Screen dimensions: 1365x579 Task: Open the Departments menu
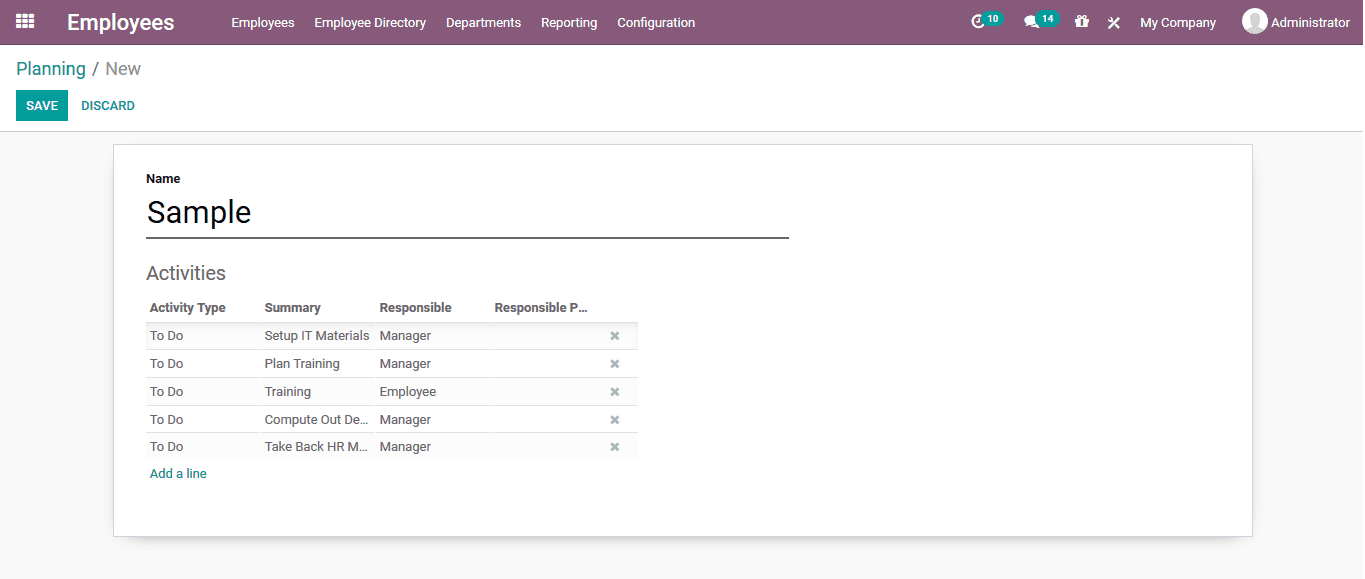coord(483,22)
